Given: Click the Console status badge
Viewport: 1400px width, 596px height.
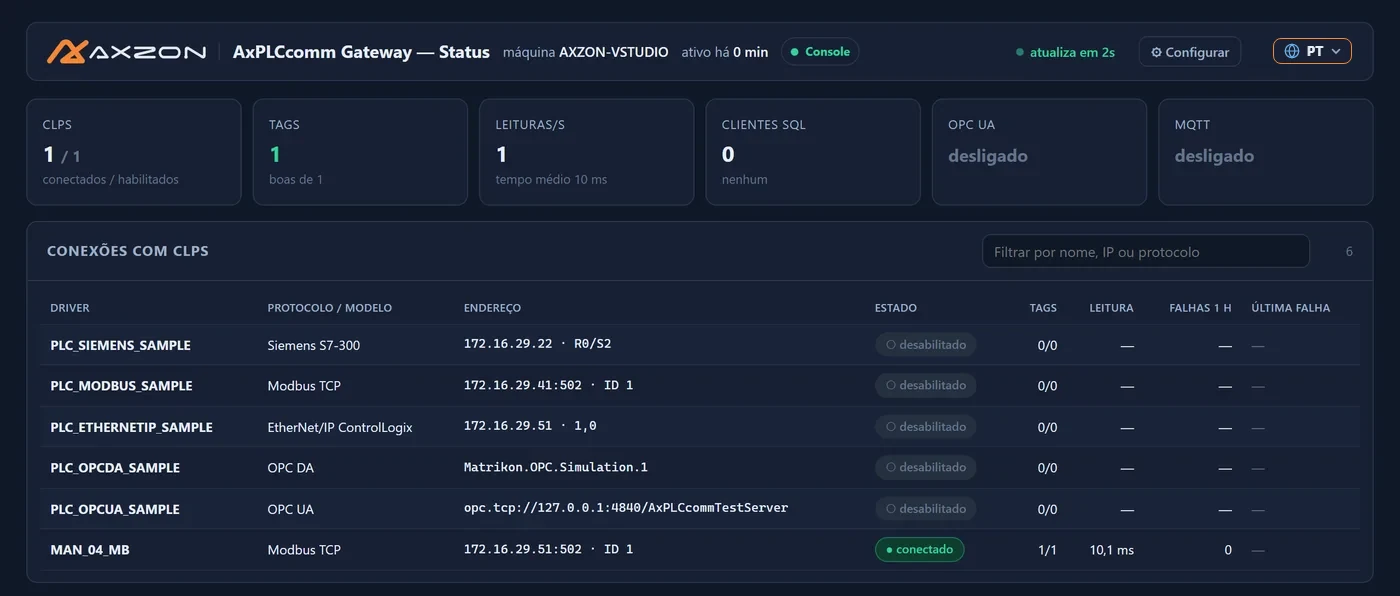Looking at the screenshot, I should click(820, 52).
